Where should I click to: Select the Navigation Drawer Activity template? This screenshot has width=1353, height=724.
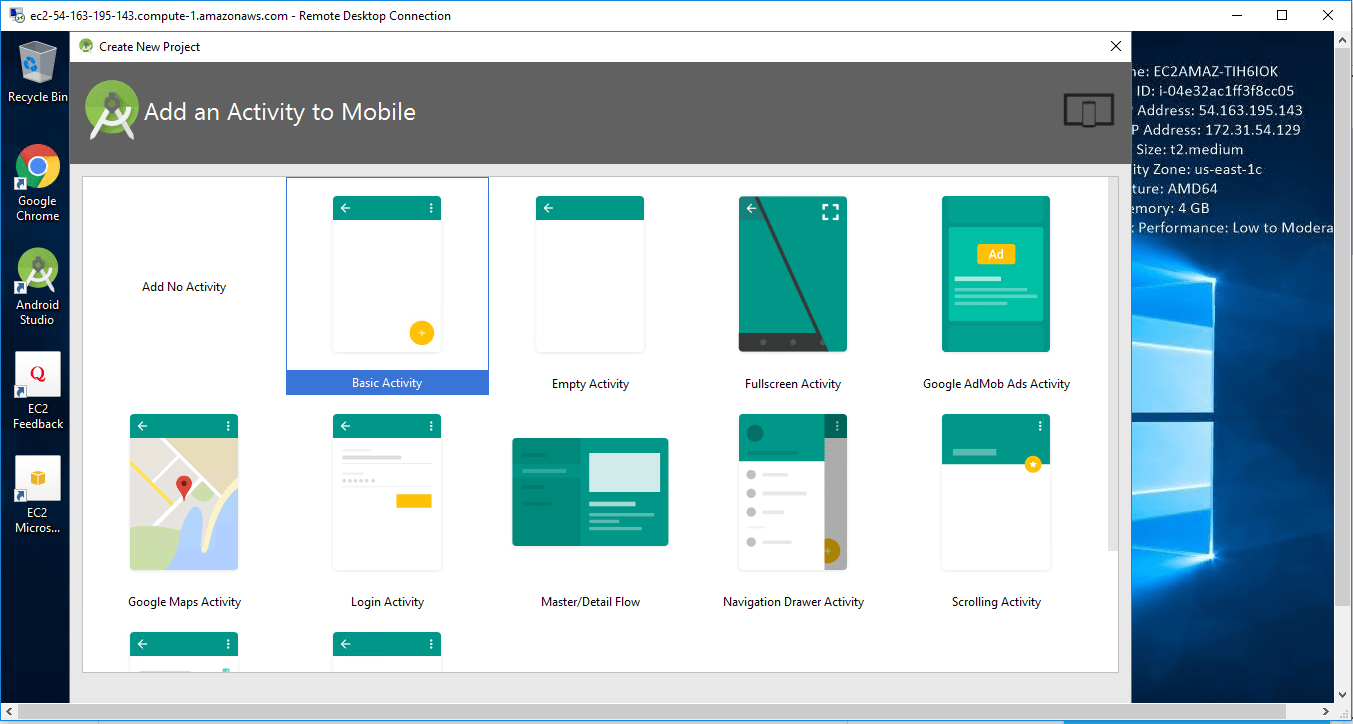click(x=793, y=492)
